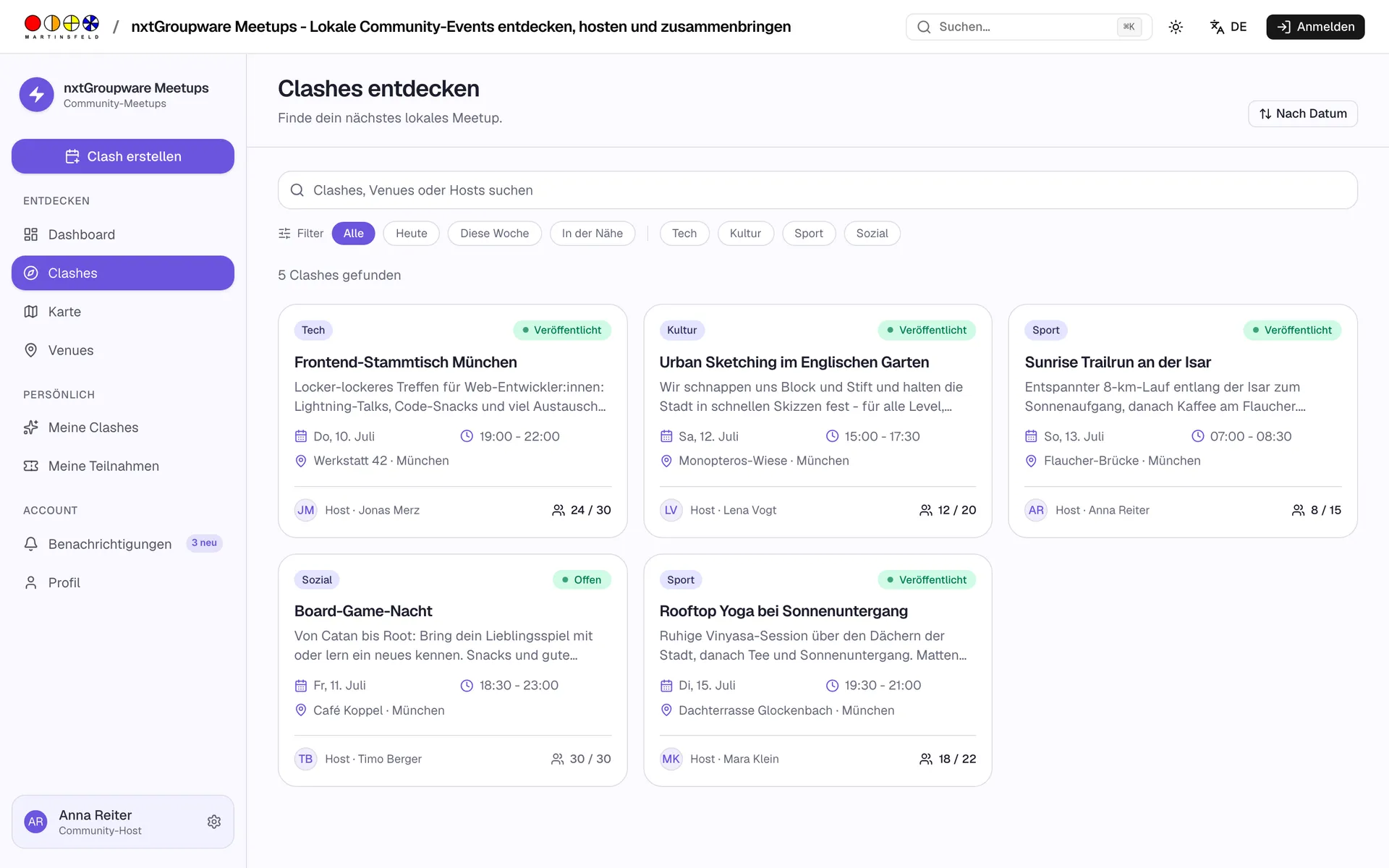Open Profil in the sidebar

[x=123, y=582]
